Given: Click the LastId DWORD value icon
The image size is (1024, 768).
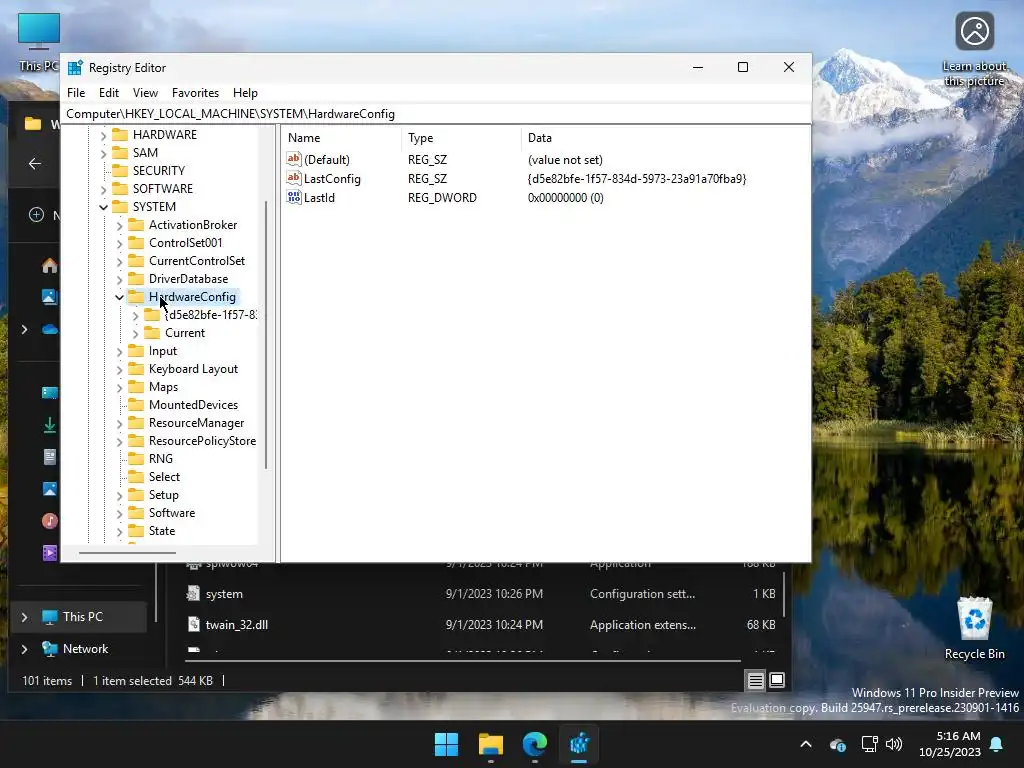Looking at the screenshot, I should [x=294, y=197].
